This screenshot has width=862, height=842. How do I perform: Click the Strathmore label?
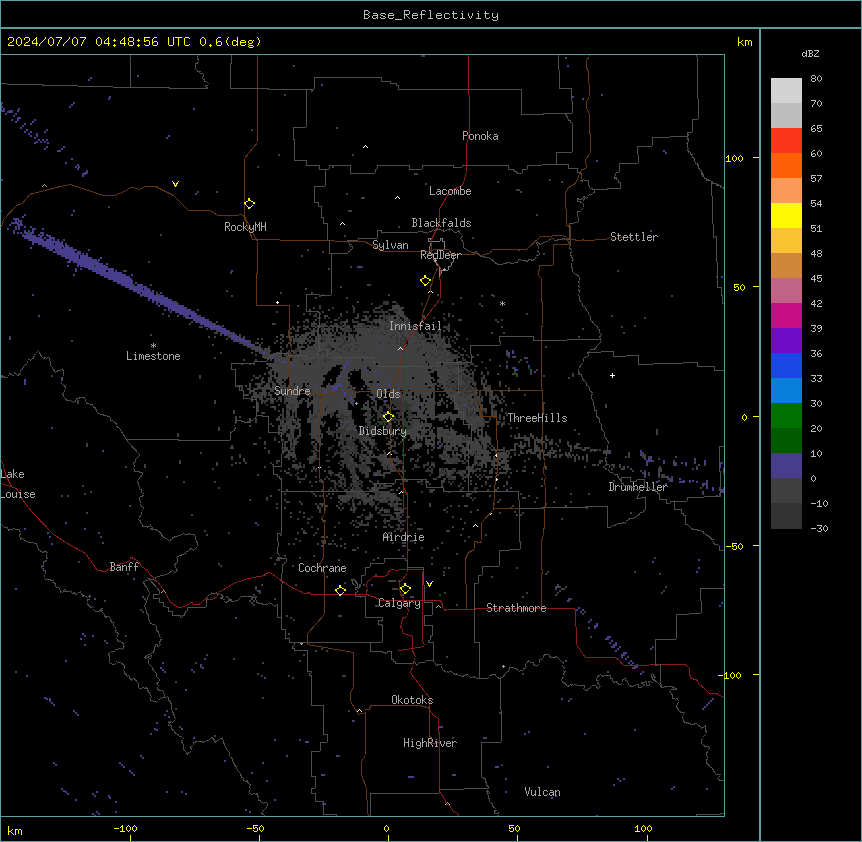(516, 608)
